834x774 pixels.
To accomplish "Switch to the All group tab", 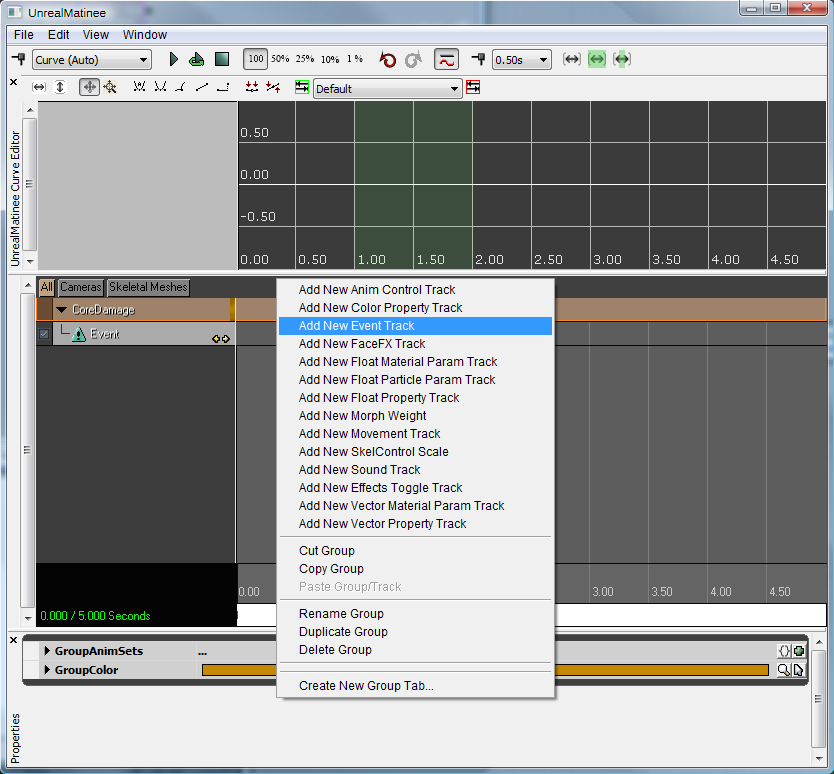I will tap(47, 287).
